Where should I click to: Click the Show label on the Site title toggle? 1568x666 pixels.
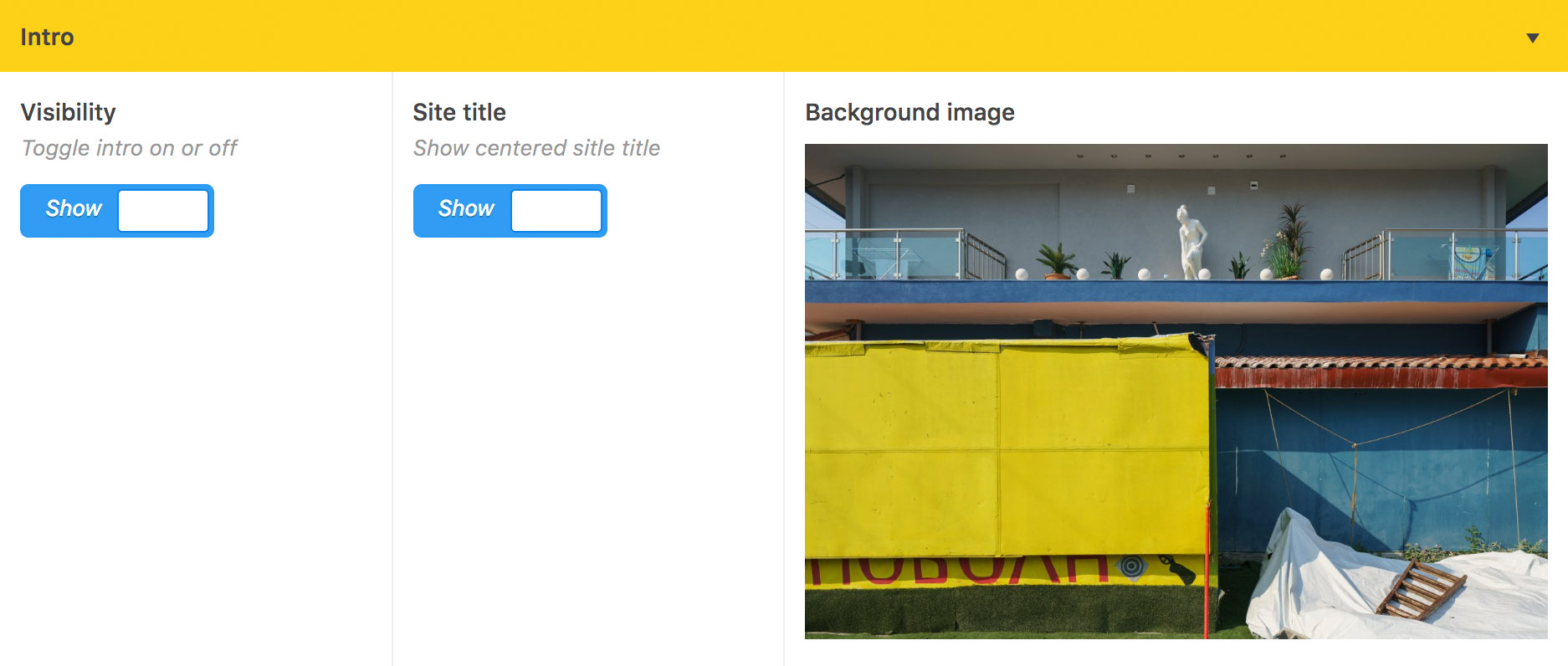466,208
